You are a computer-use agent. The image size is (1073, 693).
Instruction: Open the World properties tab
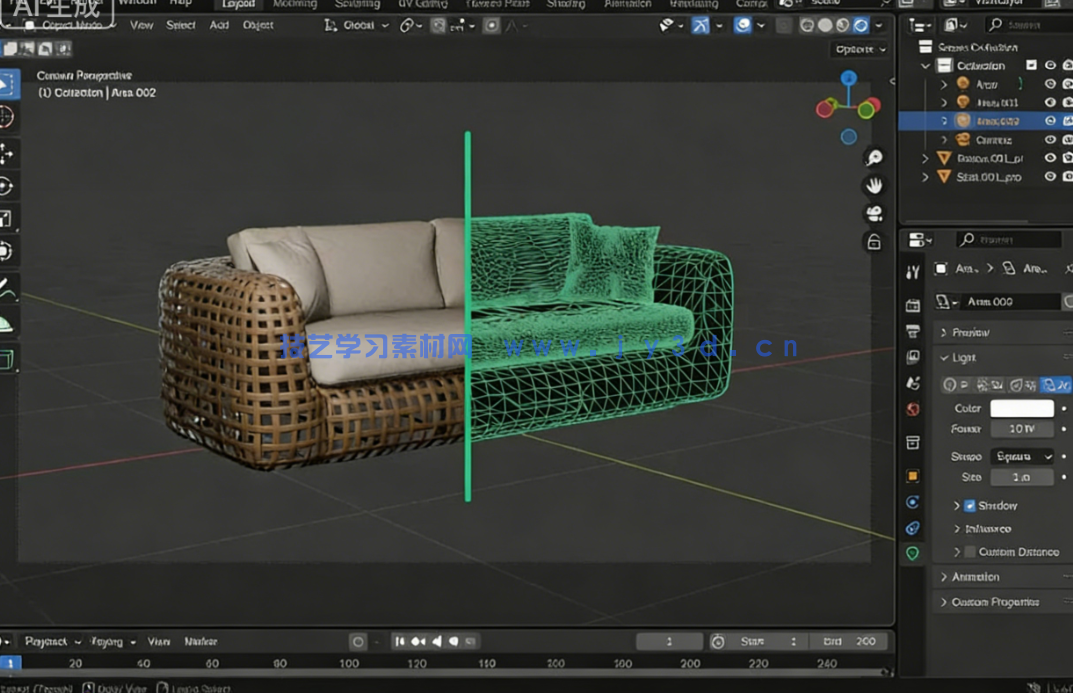click(x=911, y=410)
